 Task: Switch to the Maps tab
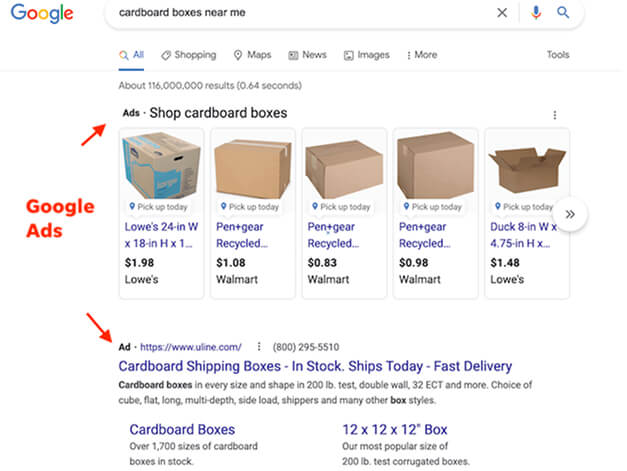pos(252,55)
